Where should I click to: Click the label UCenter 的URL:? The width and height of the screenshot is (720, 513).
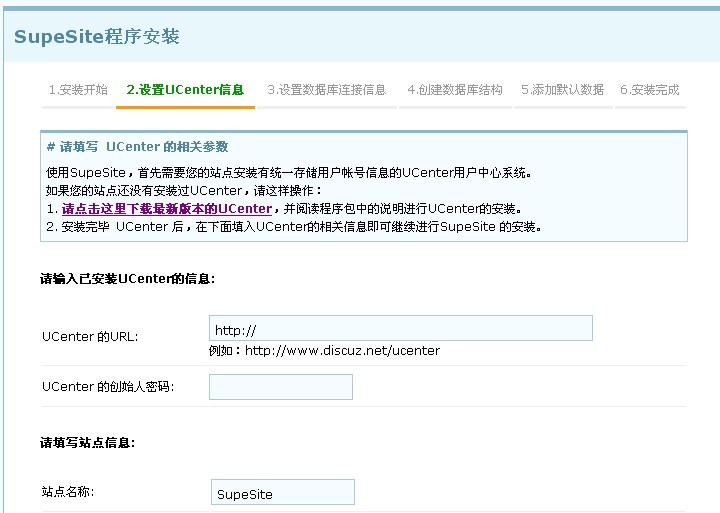tap(90, 337)
